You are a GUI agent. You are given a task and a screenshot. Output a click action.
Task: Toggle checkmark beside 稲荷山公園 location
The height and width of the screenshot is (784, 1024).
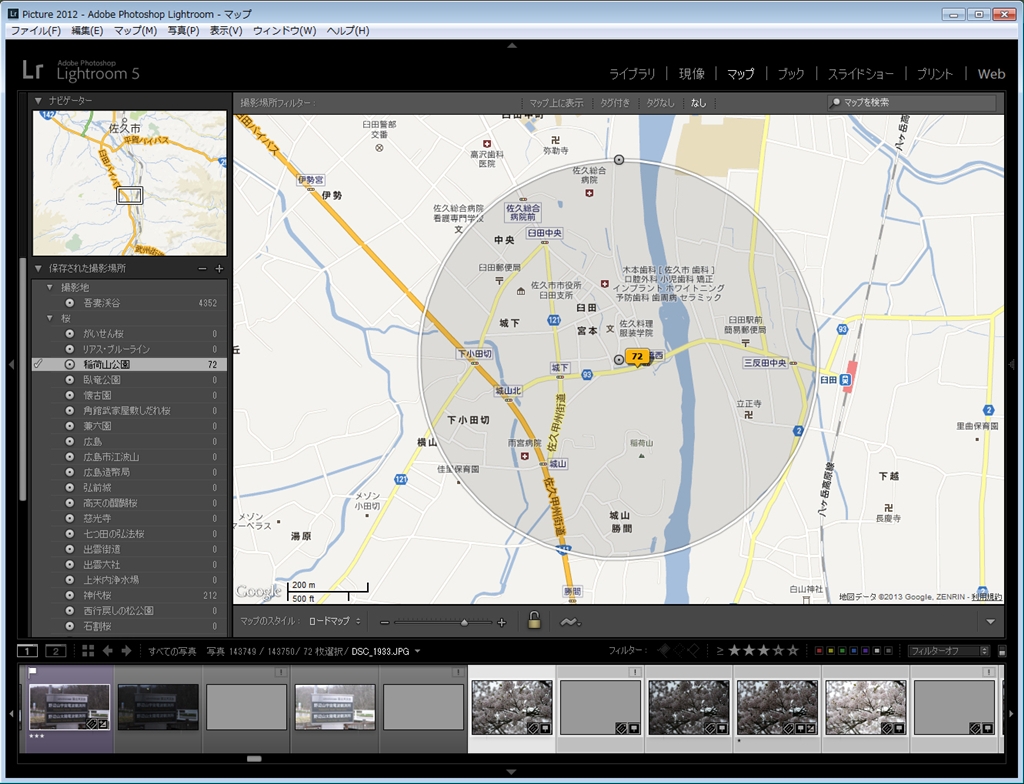(38, 365)
